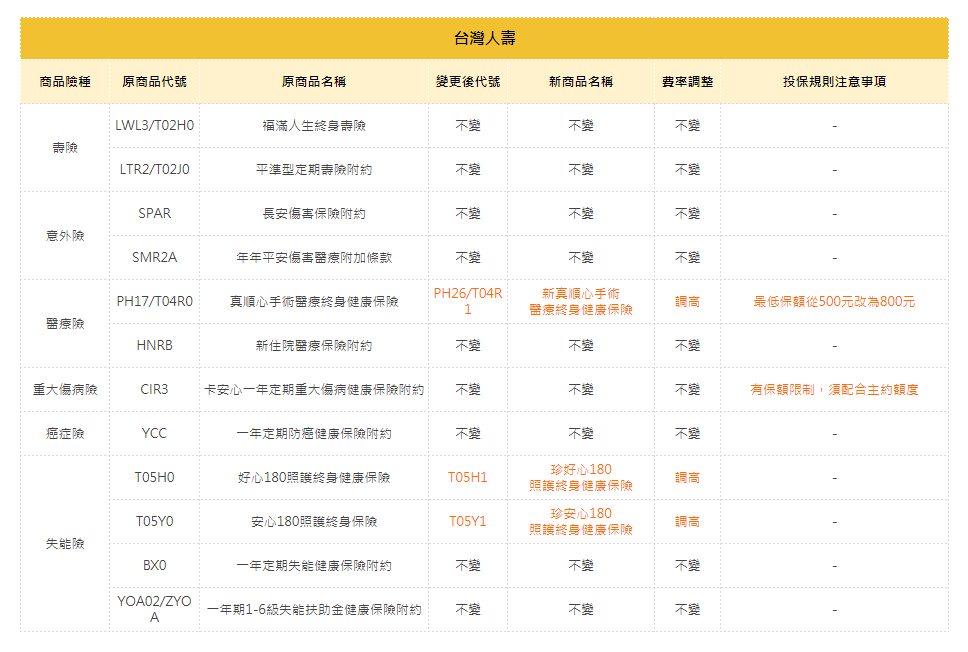Viewport: 968px width, 652px height.
Task: Click product code T05Y0
Action: pyautogui.click(x=154, y=522)
